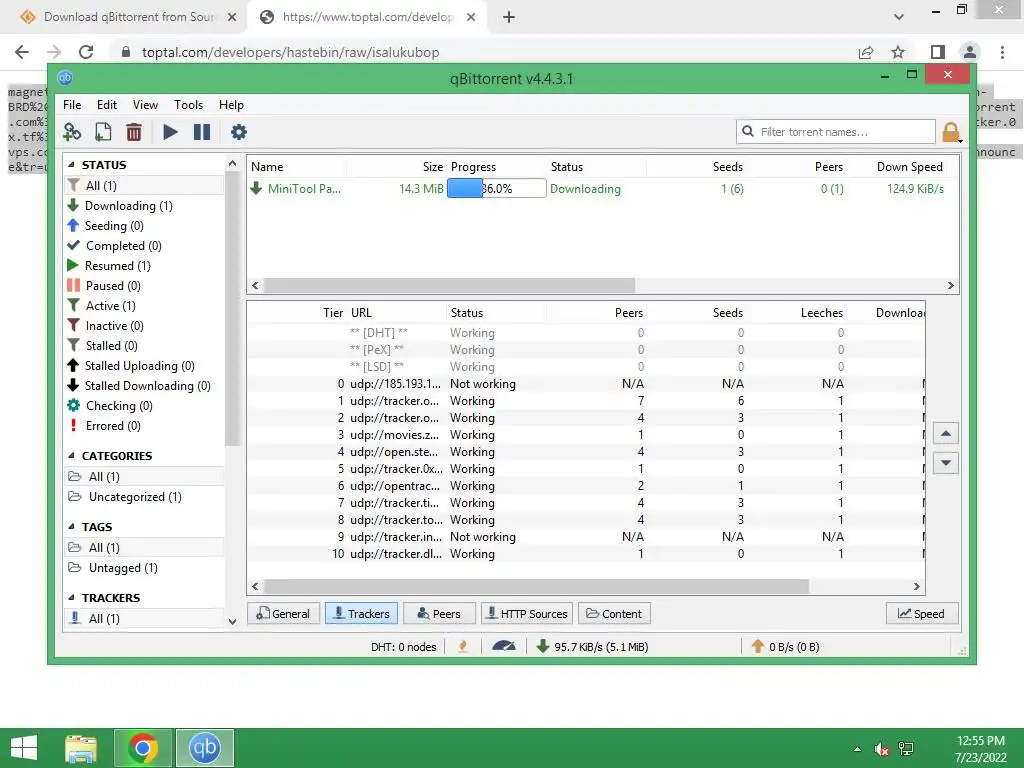Click Chrome icon in the taskbar

point(143,748)
